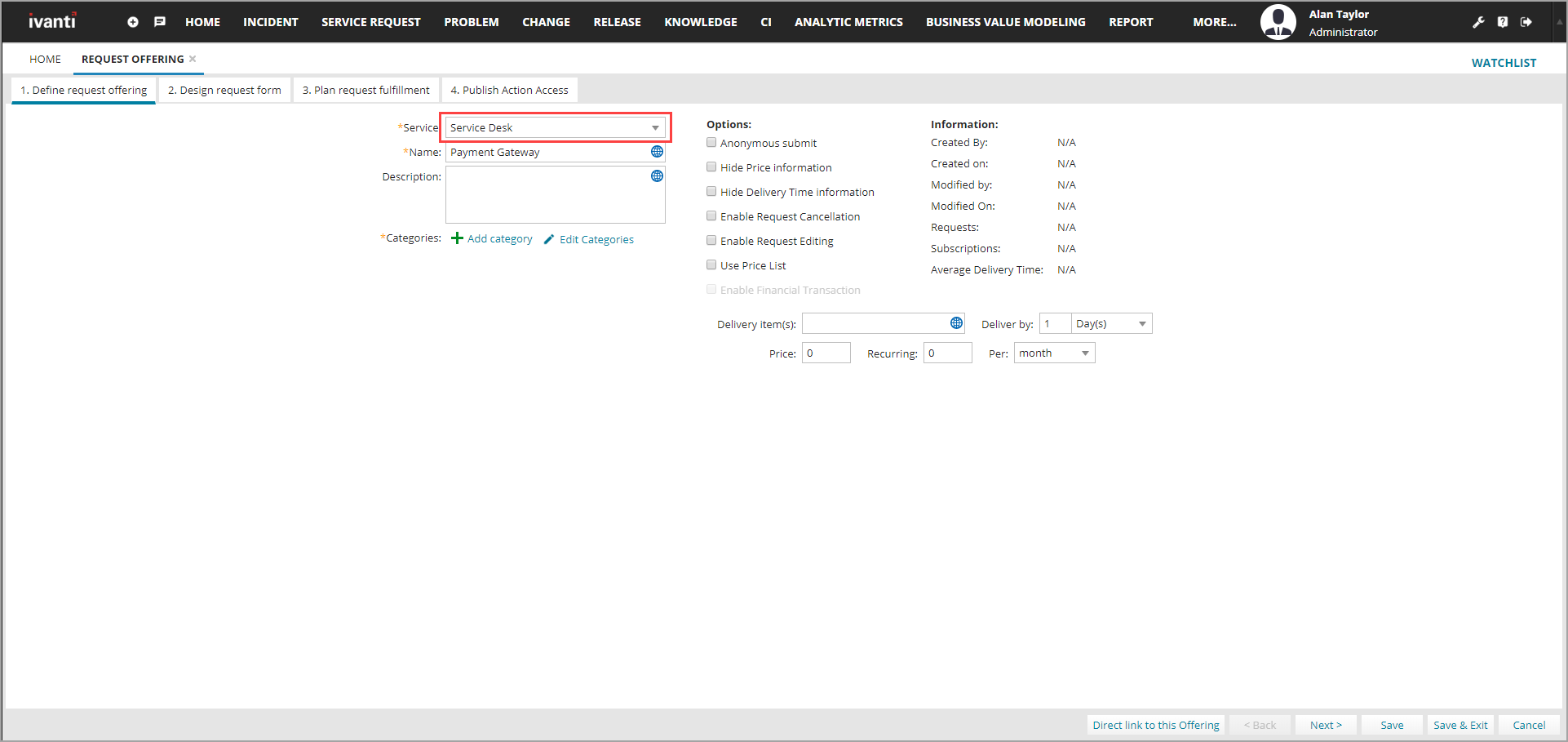Switch to Design request form tab
Viewport: 1568px width, 742px height.
(224, 91)
